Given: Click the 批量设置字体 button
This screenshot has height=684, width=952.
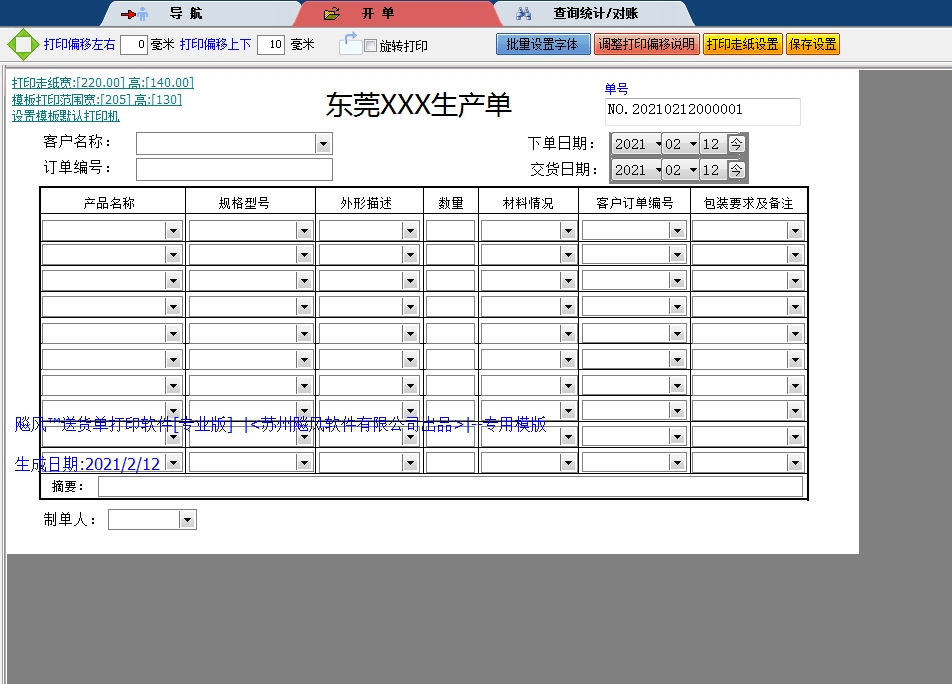Looking at the screenshot, I should tap(543, 44).
